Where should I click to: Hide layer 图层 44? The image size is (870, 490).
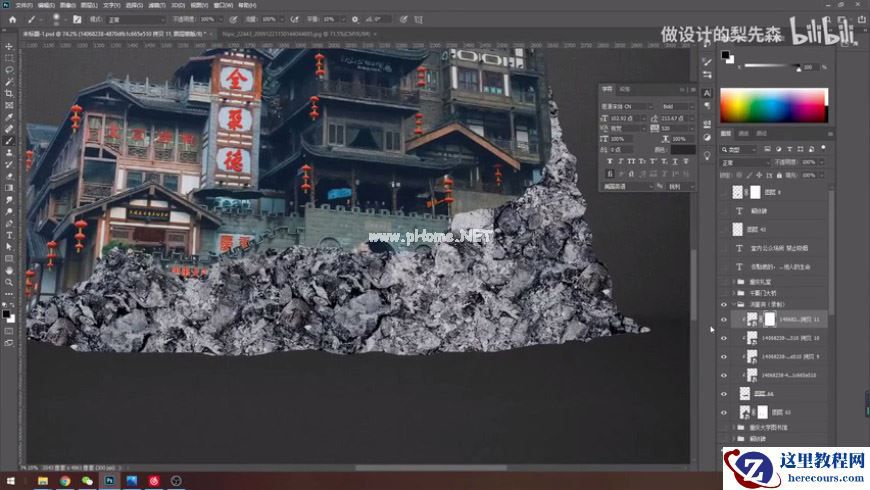724,394
